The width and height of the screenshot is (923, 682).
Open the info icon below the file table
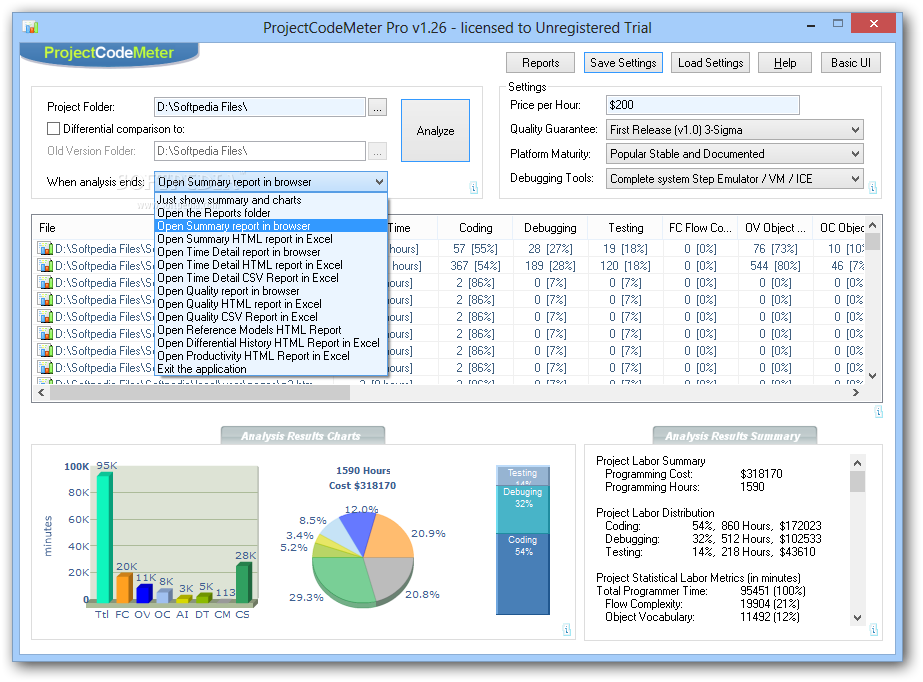878,412
